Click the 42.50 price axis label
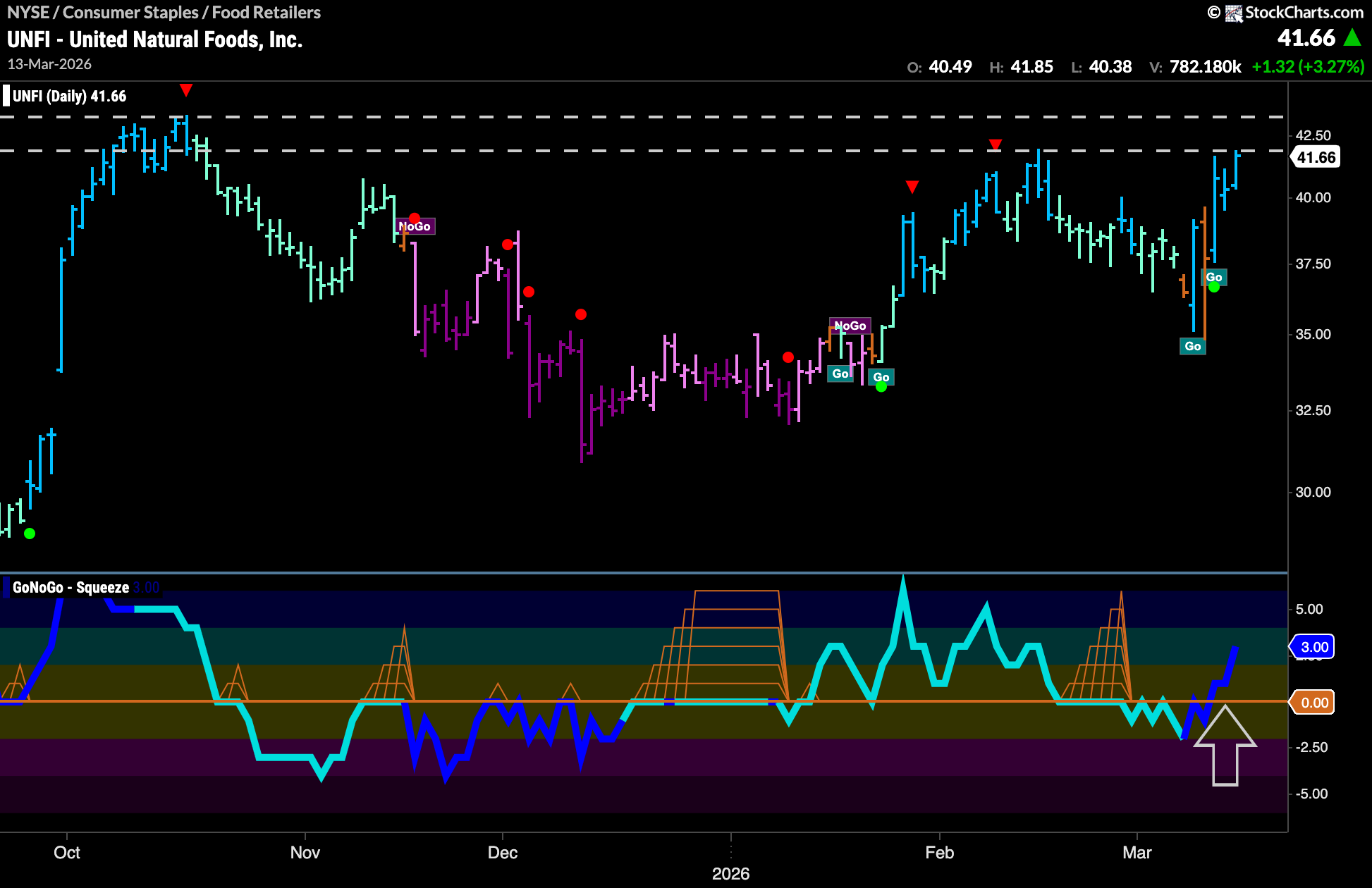 pos(1313,135)
